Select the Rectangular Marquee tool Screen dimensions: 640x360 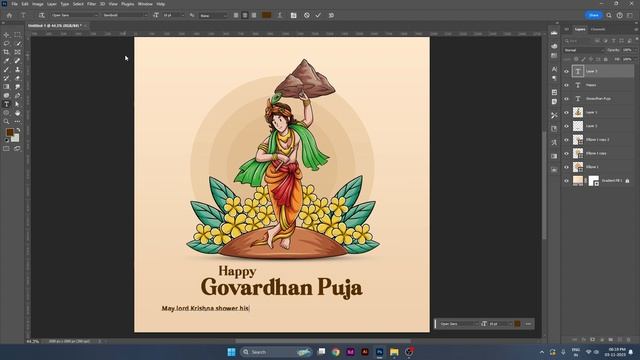coord(17,35)
